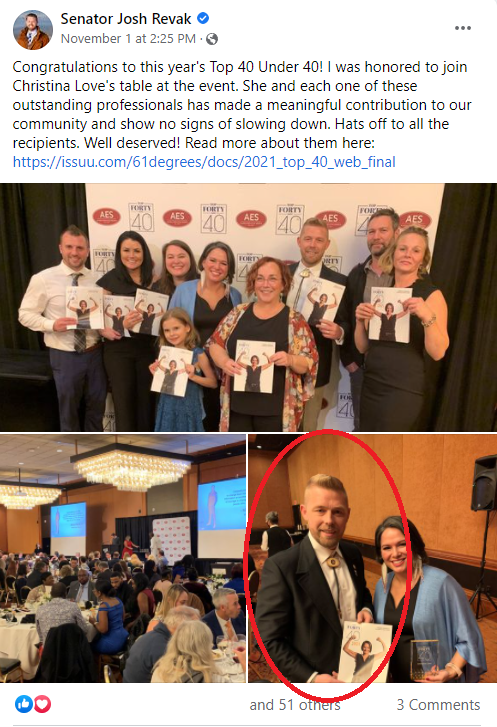Click the blue verified badge icon
This screenshot has width=497, height=727.
[x=203, y=19]
